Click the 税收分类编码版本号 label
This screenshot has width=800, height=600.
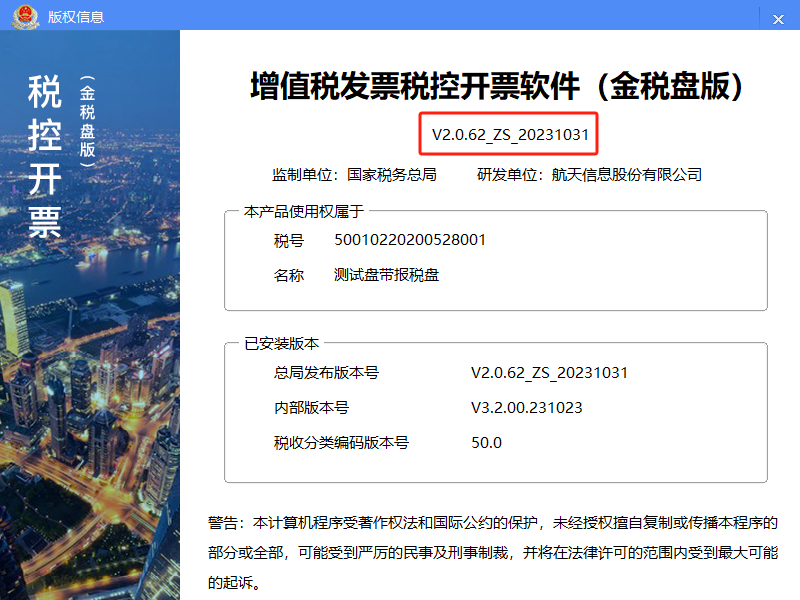click(341, 442)
